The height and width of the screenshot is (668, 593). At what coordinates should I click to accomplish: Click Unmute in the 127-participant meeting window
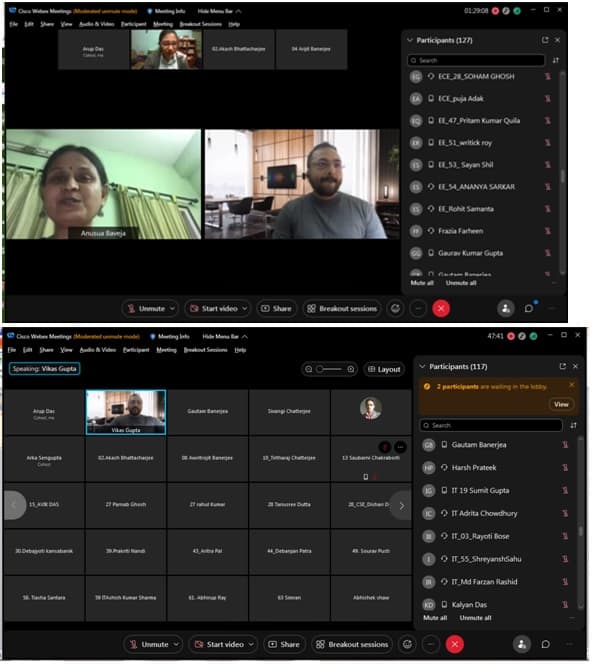click(147, 308)
